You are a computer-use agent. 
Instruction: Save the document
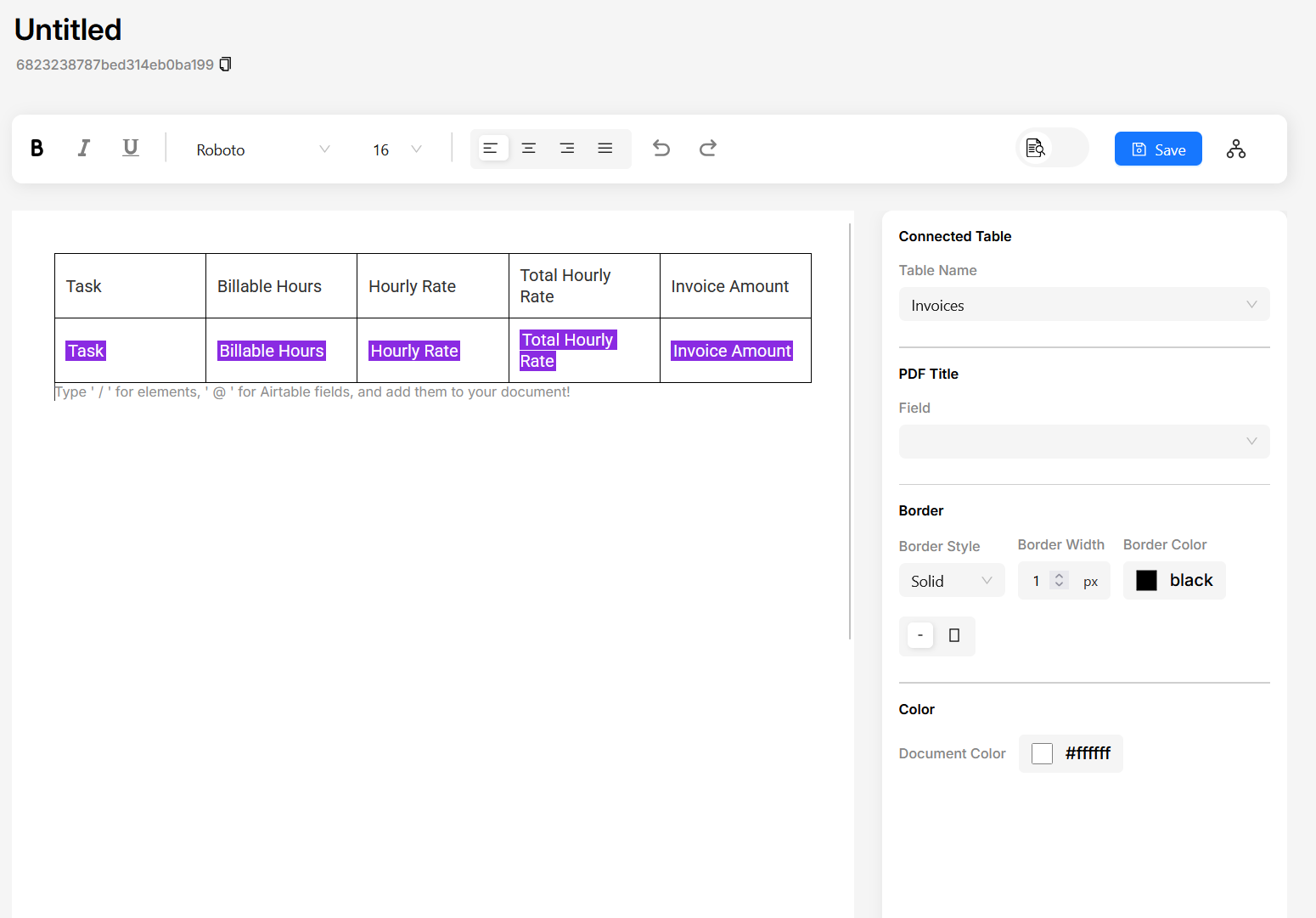[x=1158, y=149]
